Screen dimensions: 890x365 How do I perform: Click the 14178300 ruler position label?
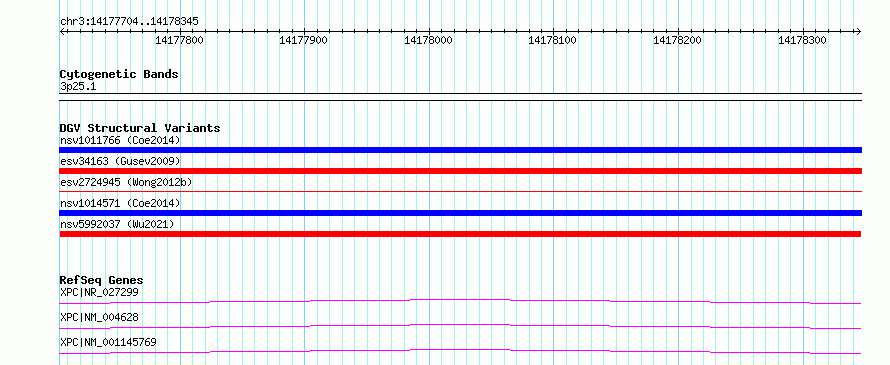[x=802, y=41]
